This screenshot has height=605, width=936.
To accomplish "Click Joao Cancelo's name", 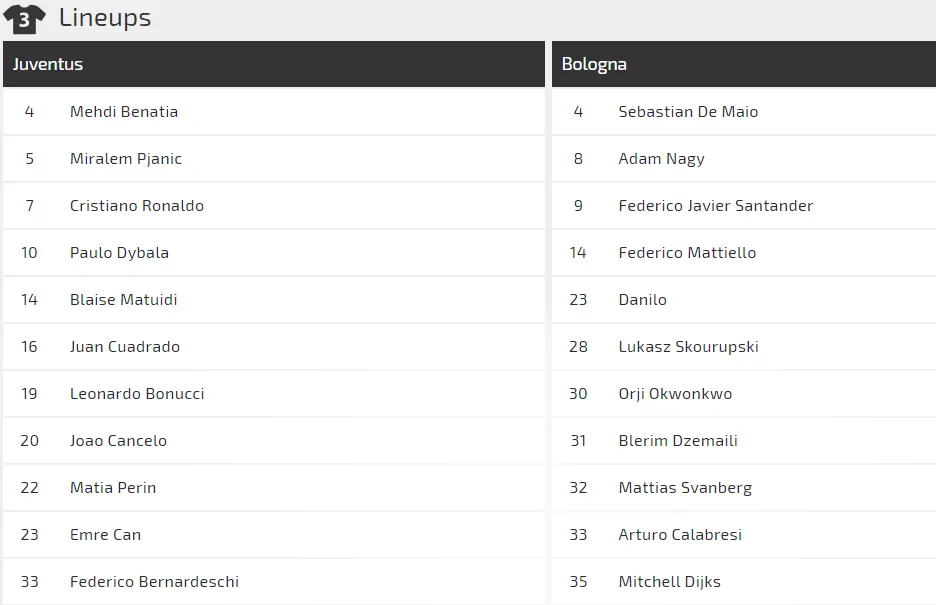I will pyautogui.click(x=118, y=441).
